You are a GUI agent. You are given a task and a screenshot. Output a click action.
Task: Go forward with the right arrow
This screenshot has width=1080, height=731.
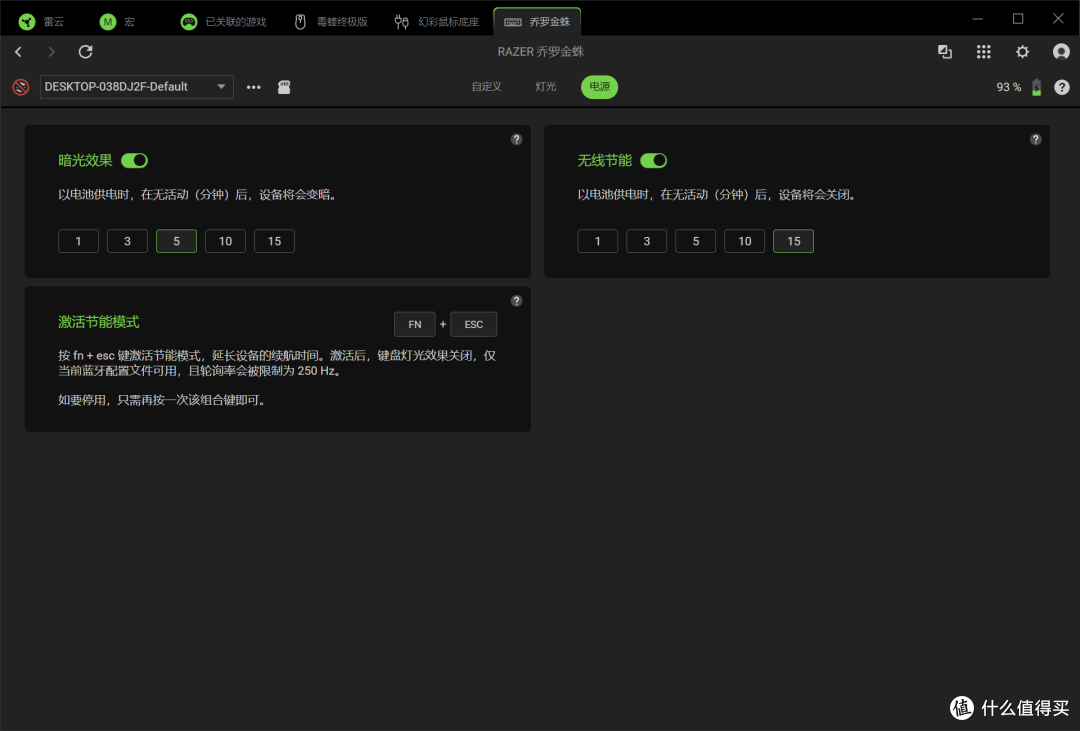[x=51, y=52]
